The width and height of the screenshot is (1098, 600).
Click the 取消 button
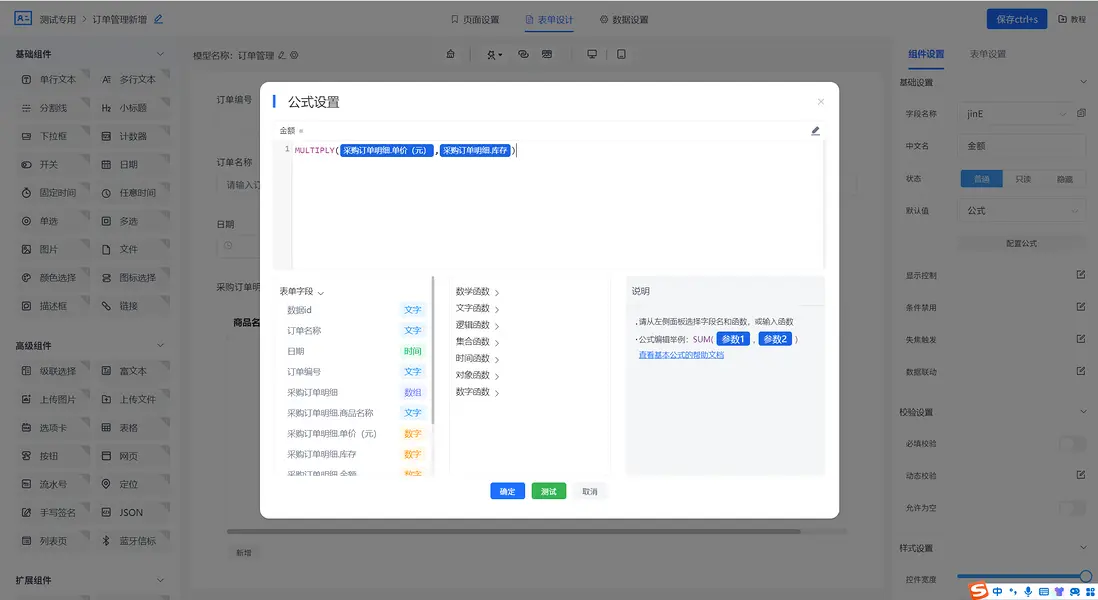click(x=590, y=491)
